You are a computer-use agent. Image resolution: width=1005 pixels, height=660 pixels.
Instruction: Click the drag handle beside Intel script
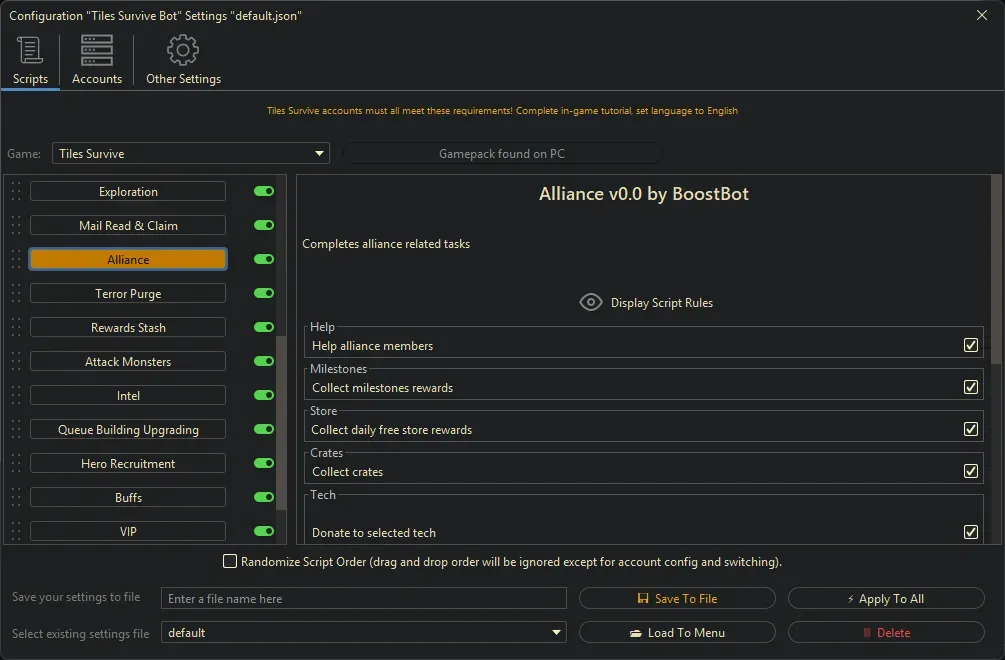click(16, 396)
